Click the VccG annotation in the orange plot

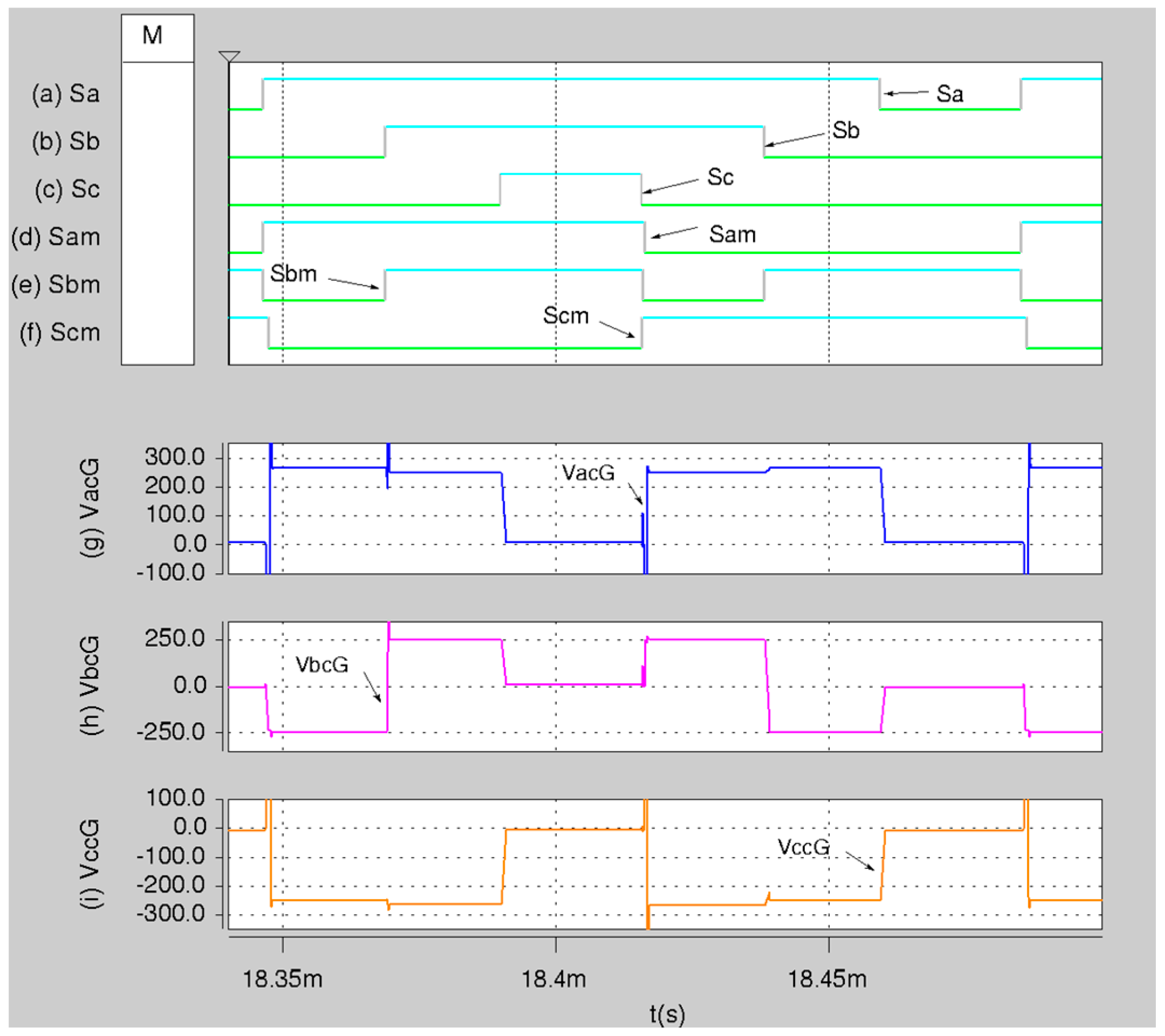click(x=803, y=847)
